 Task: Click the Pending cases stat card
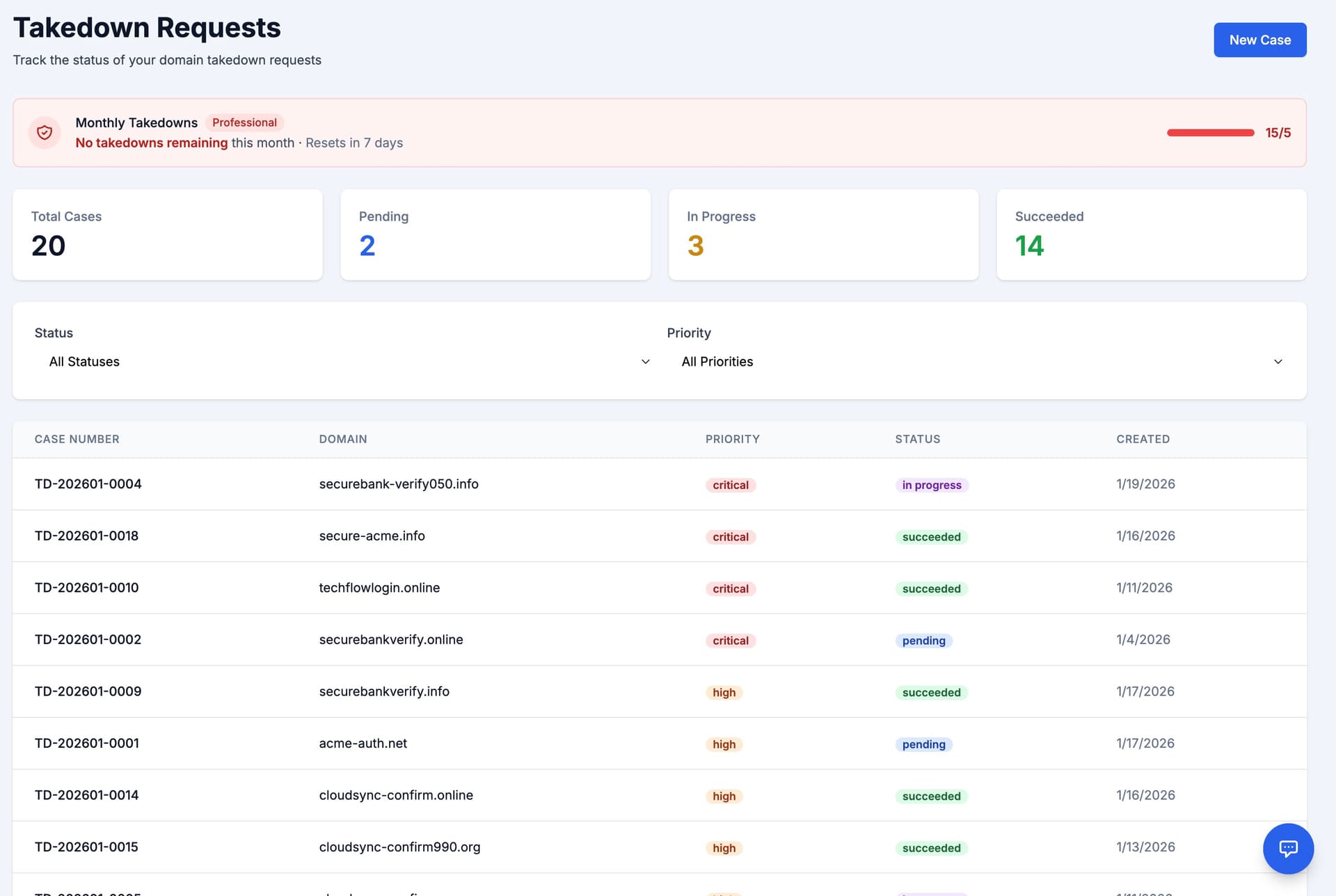pyautogui.click(x=495, y=234)
